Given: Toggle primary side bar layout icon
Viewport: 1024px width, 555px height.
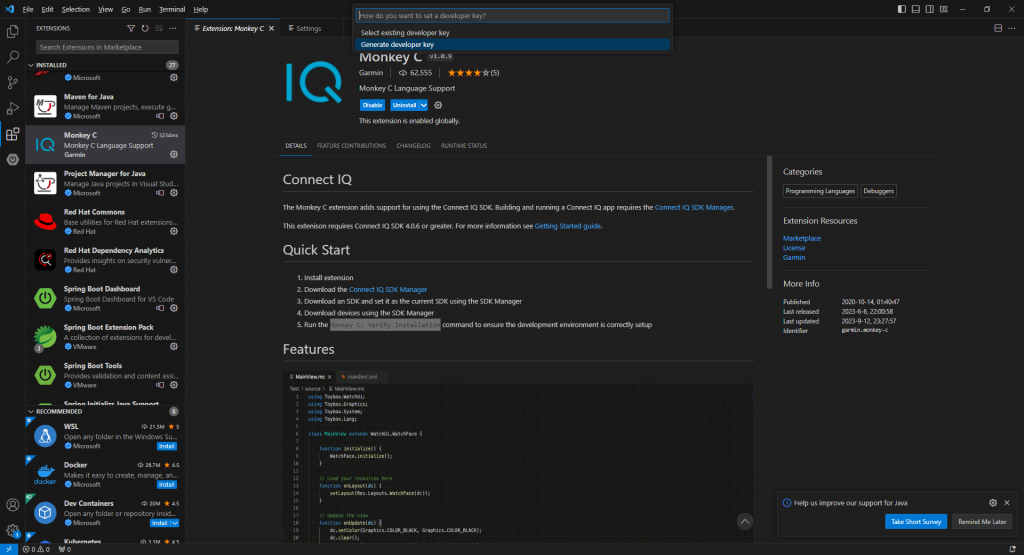Looking at the screenshot, I should click(x=901, y=9).
